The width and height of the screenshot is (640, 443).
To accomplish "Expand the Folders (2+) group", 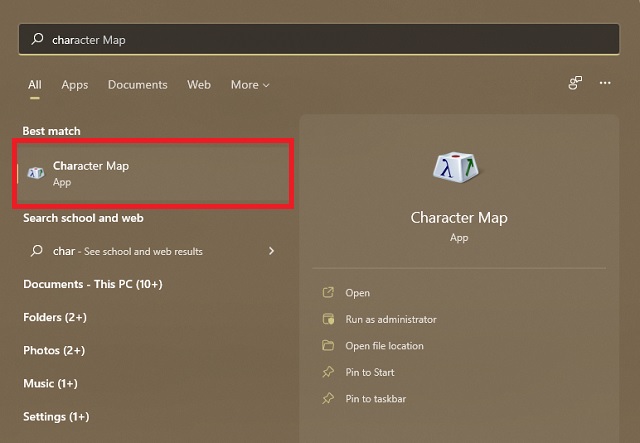I will pyautogui.click(x=55, y=317).
